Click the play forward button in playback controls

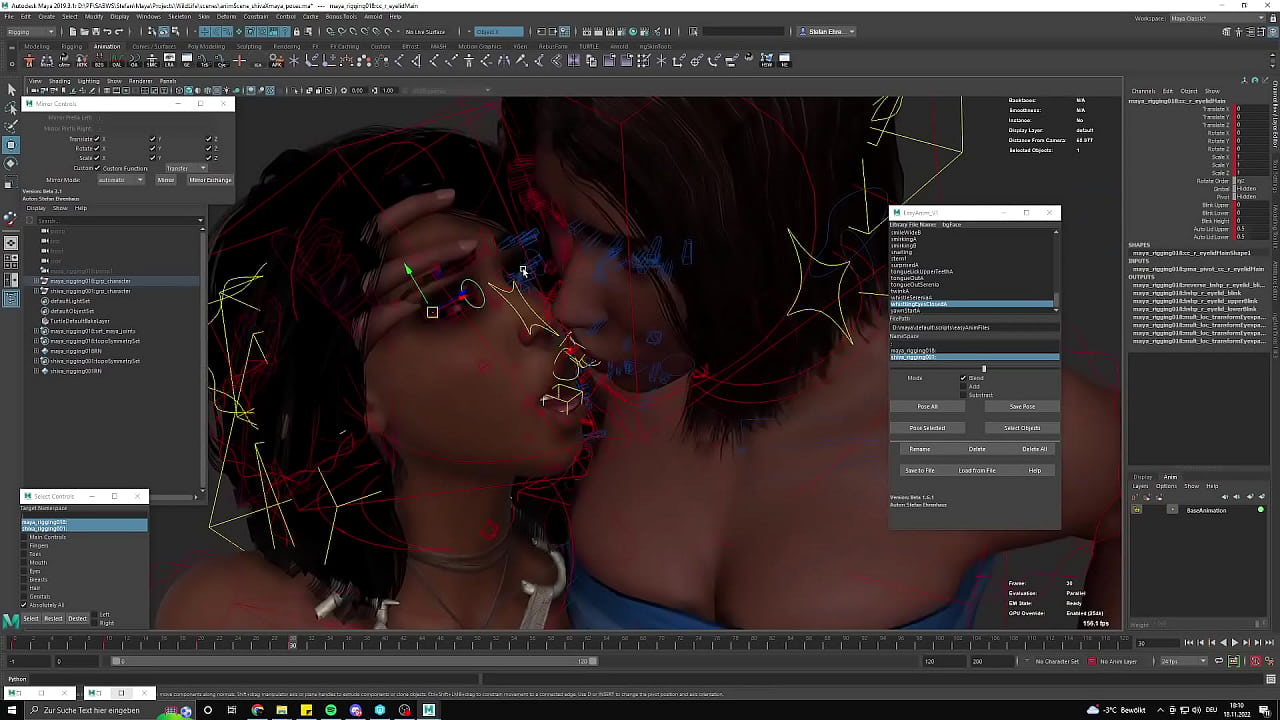1234,643
